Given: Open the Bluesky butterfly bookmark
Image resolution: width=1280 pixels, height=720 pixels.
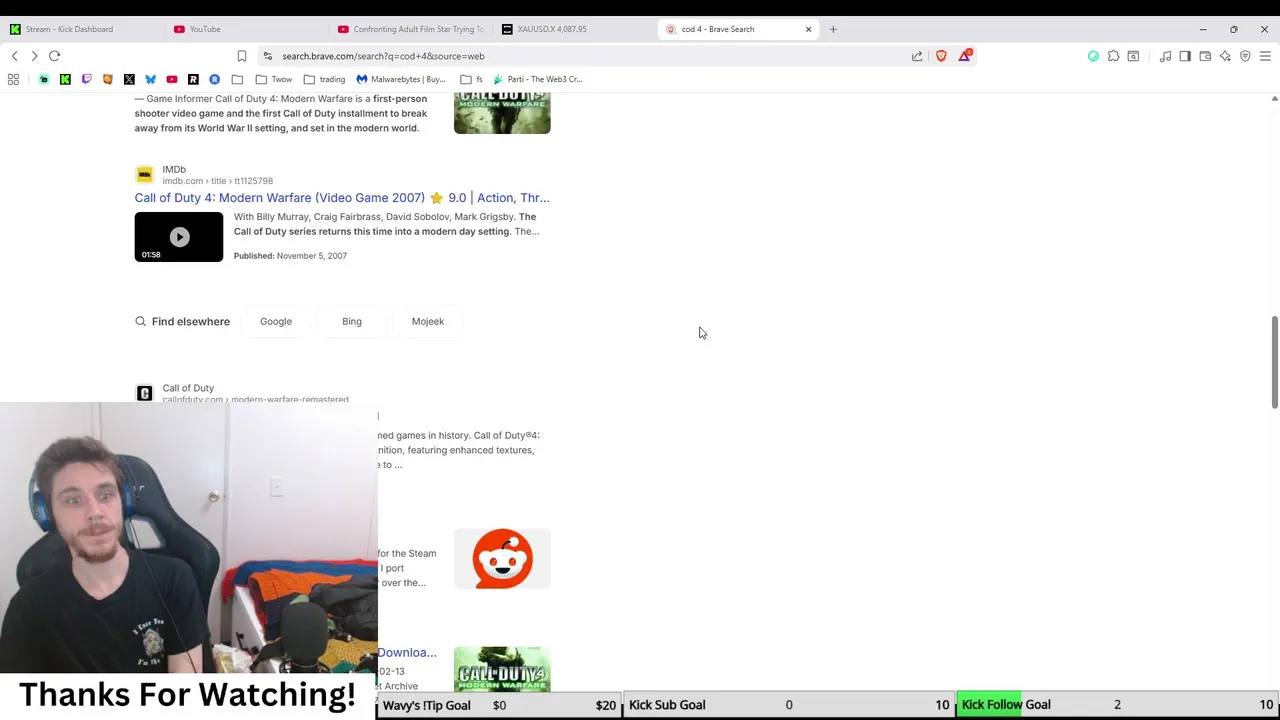Looking at the screenshot, I should coord(150,79).
